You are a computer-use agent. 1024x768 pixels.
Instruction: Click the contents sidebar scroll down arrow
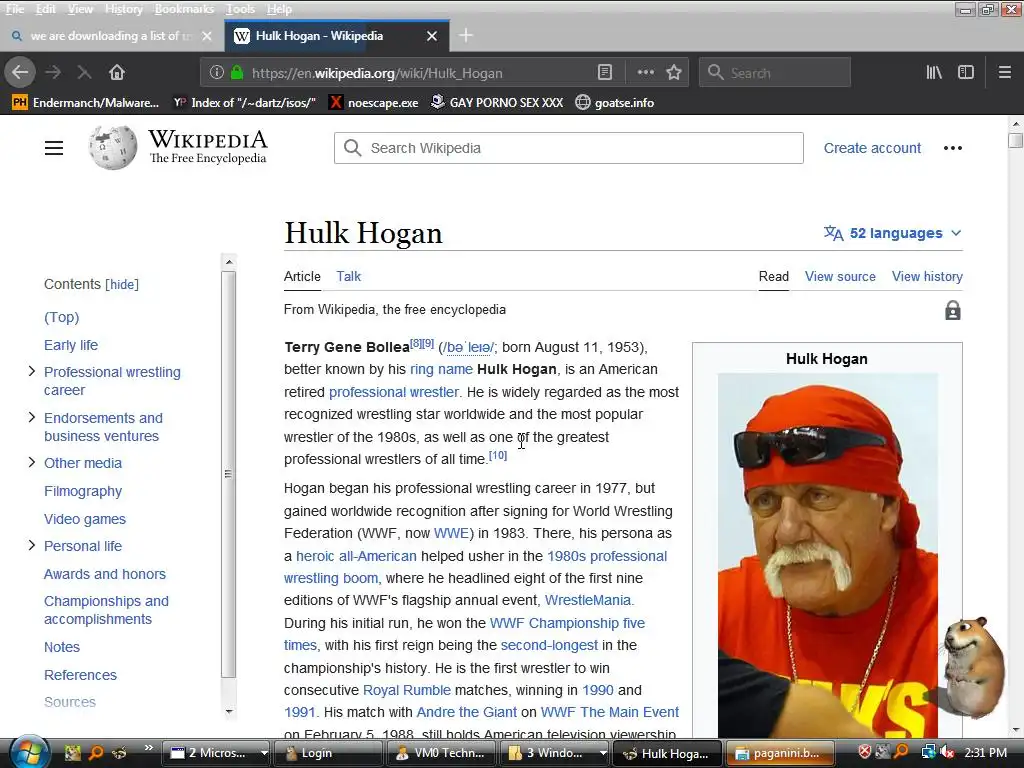tap(229, 711)
